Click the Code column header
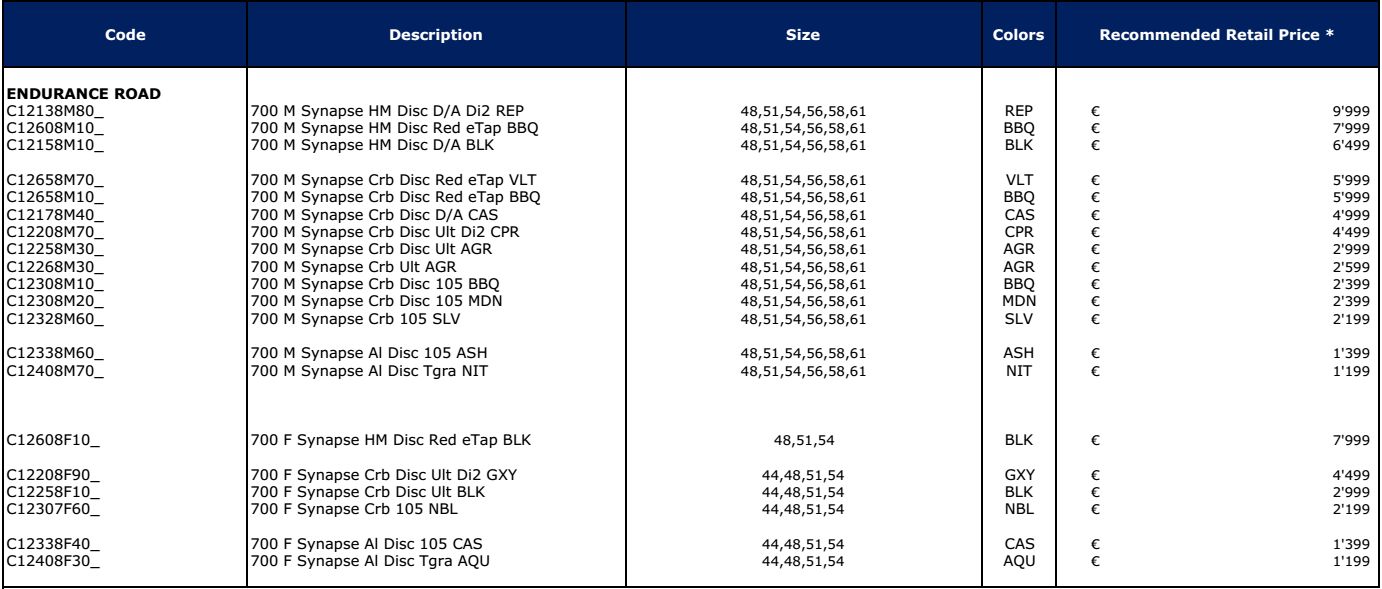The width and height of the screenshot is (1382, 589). click(x=126, y=35)
